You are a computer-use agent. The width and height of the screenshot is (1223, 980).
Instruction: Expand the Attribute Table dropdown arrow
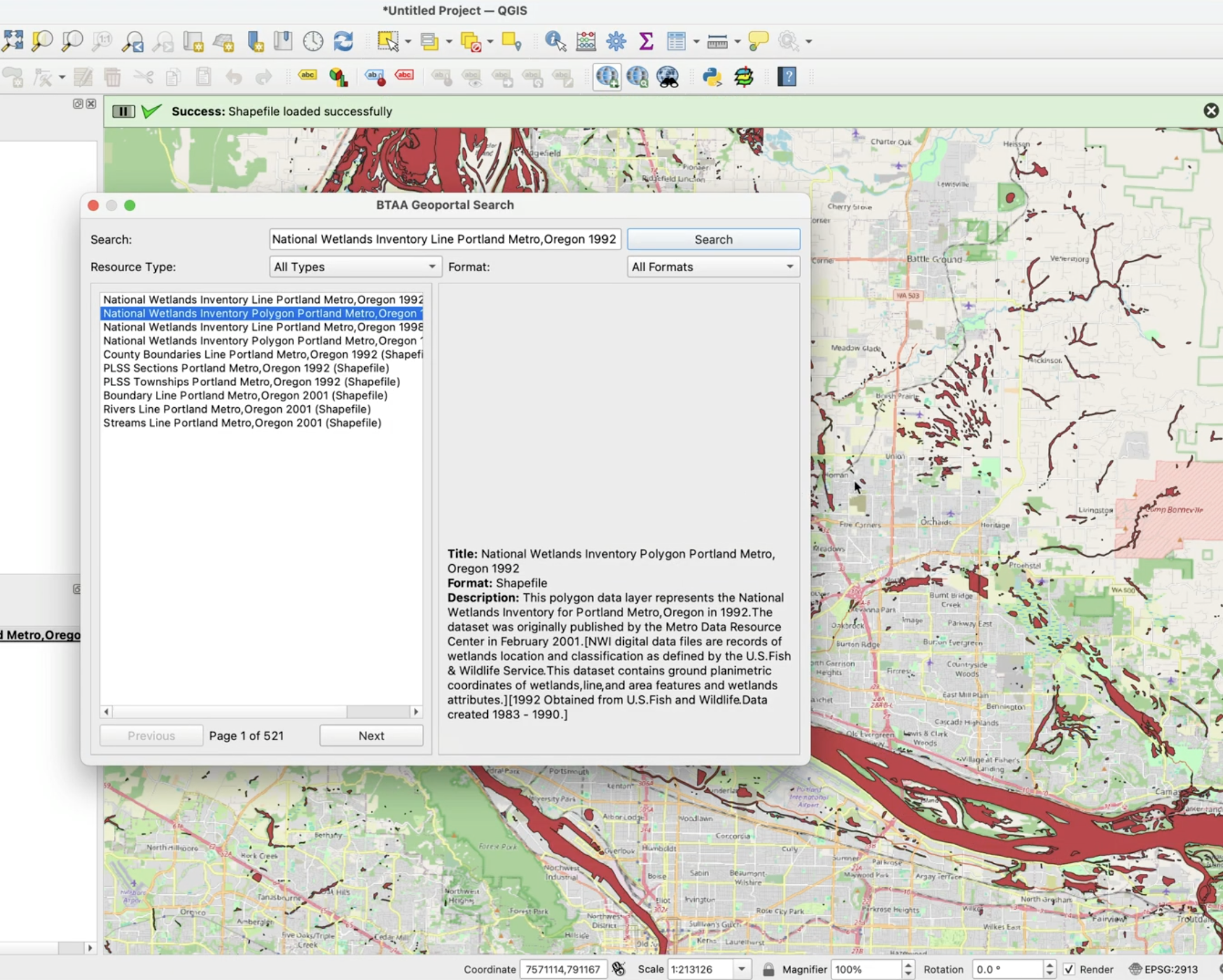pyautogui.click(x=696, y=41)
